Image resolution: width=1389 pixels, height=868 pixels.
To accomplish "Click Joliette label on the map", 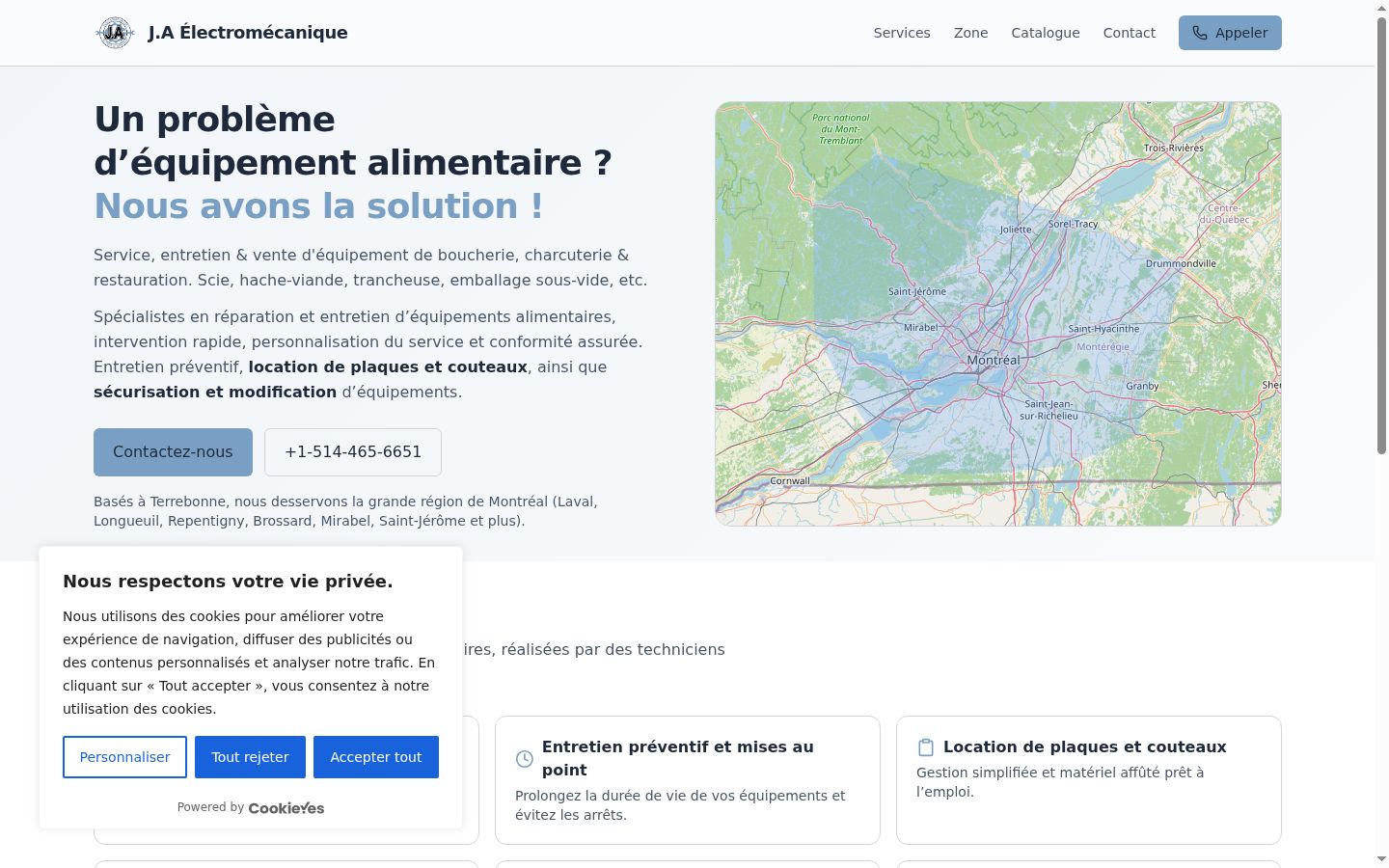I will (1016, 230).
